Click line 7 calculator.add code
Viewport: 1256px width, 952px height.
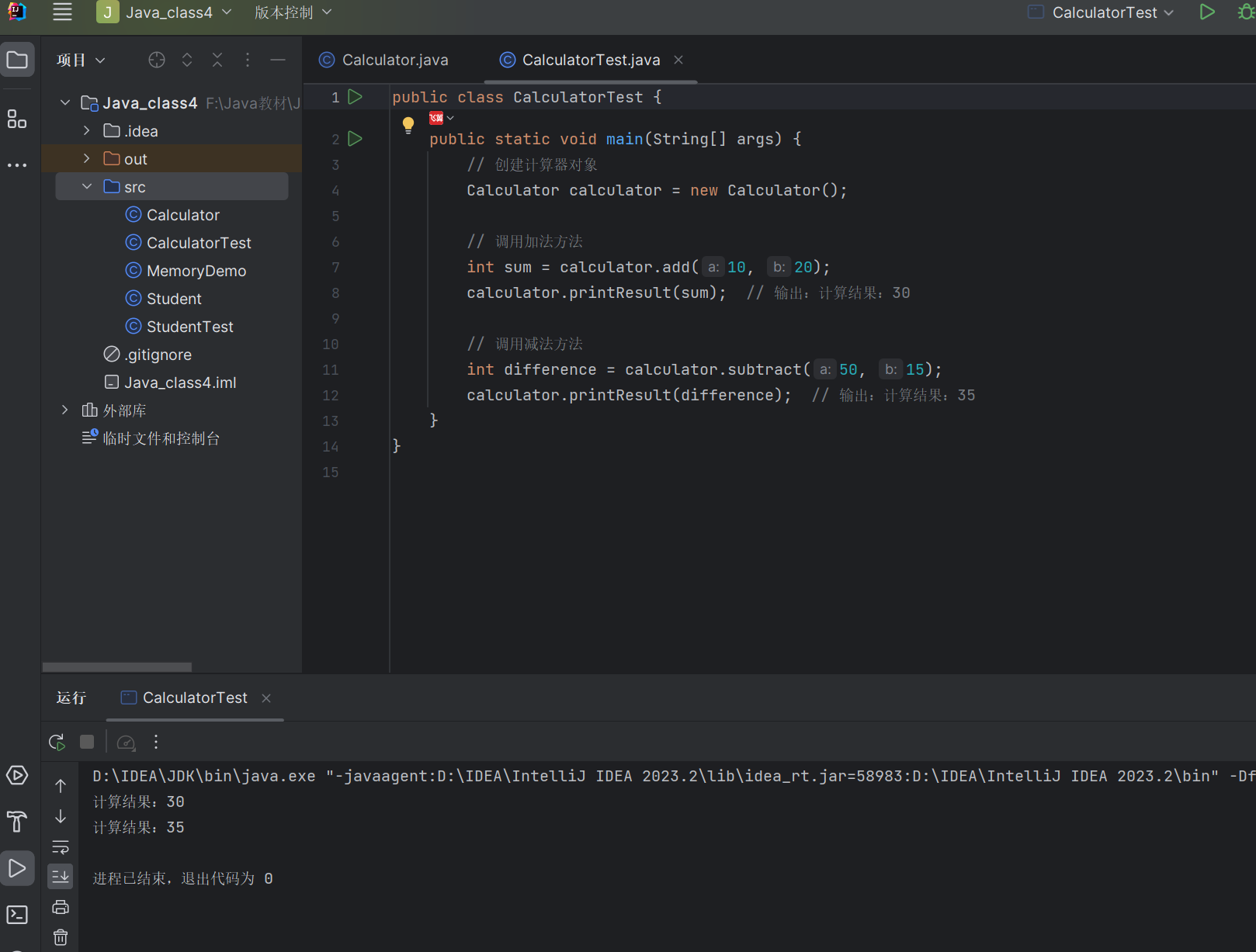pos(648,268)
